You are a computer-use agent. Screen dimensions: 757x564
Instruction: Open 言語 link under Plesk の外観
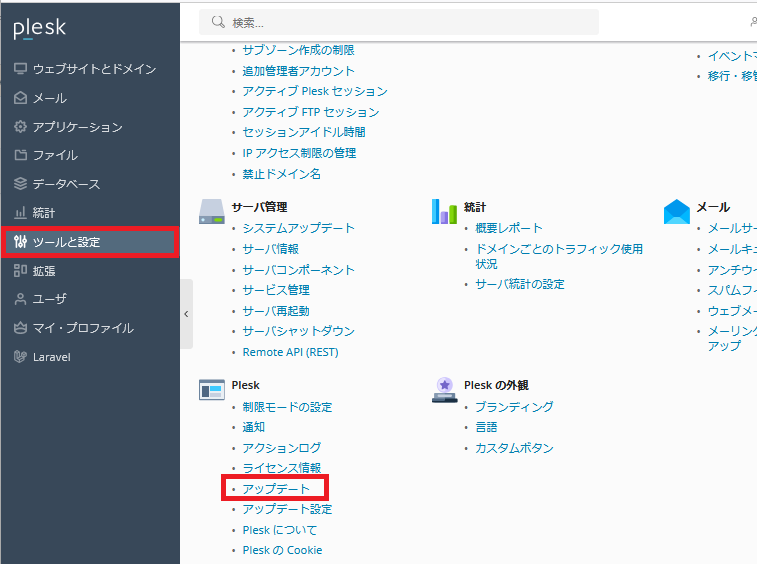coord(486,427)
